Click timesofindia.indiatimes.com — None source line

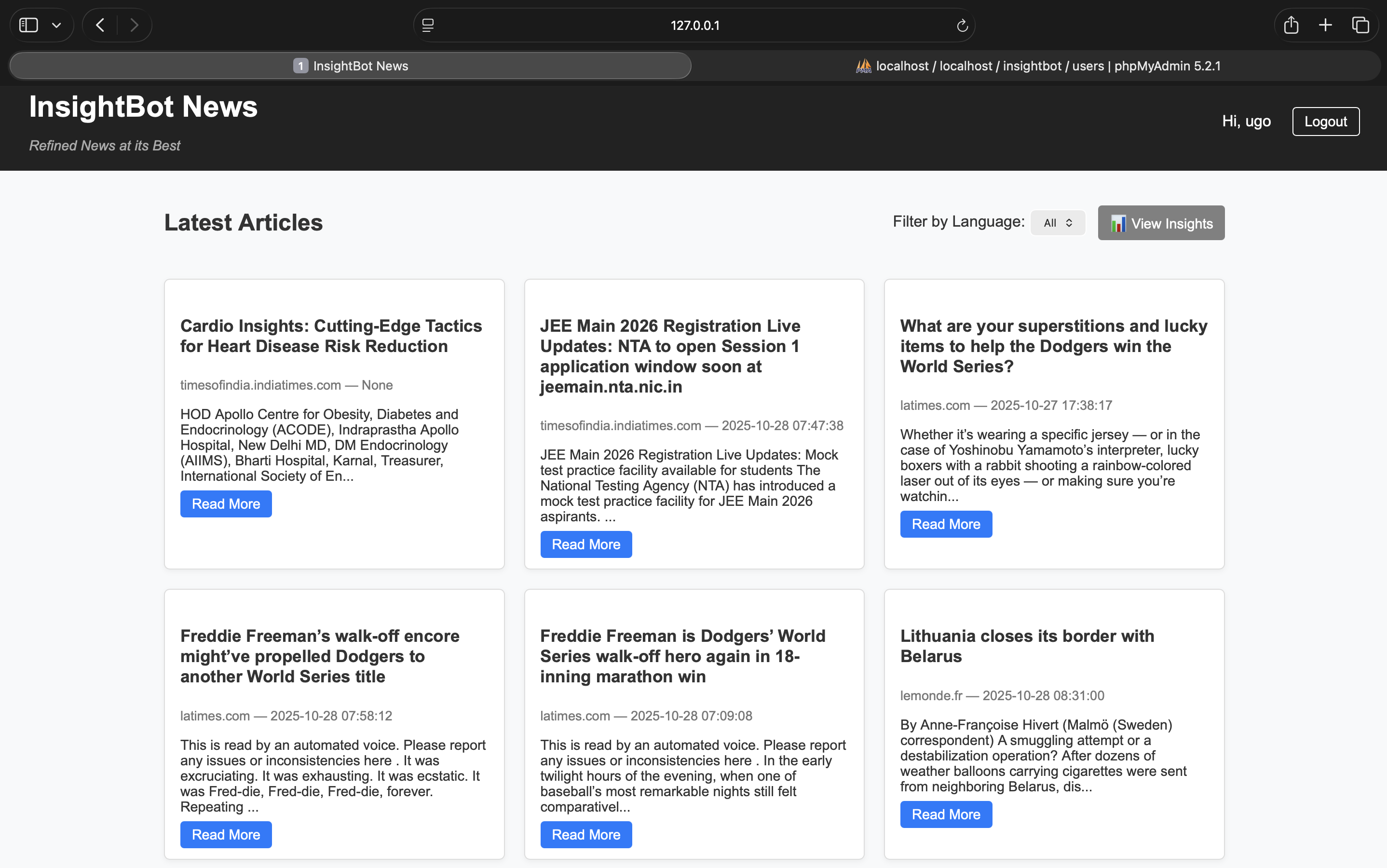[x=286, y=385]
